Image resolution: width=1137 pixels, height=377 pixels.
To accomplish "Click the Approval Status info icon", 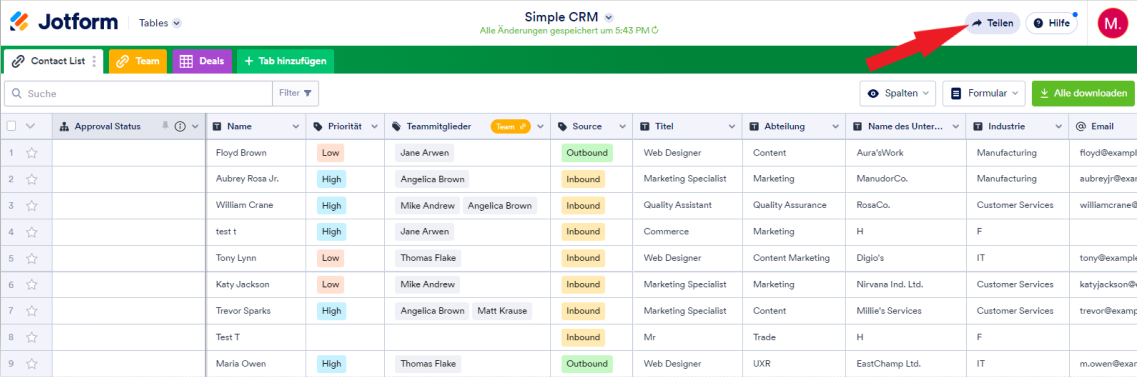I will pos(181,126).
